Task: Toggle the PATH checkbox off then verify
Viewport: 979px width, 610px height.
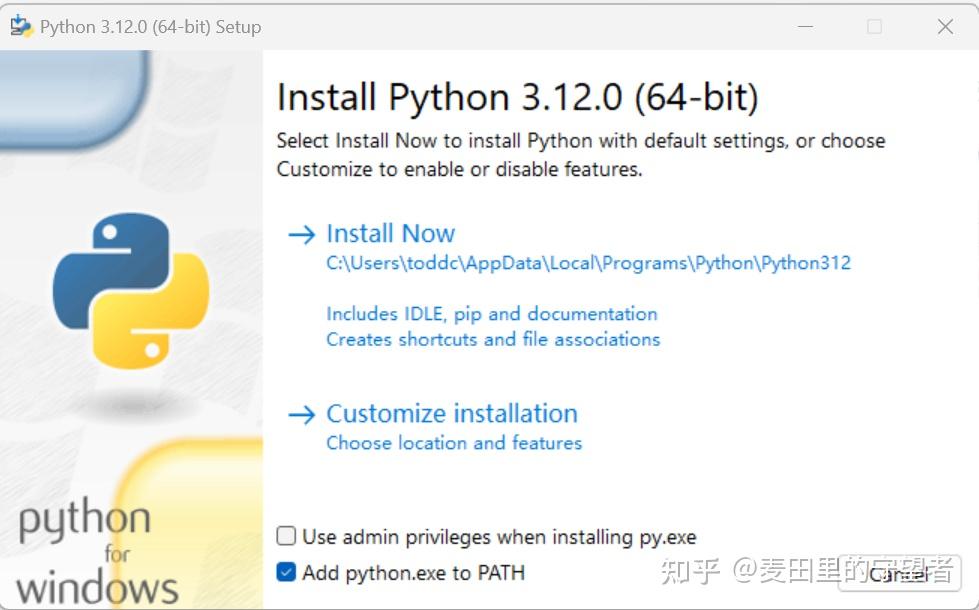Action: point(285,573)
